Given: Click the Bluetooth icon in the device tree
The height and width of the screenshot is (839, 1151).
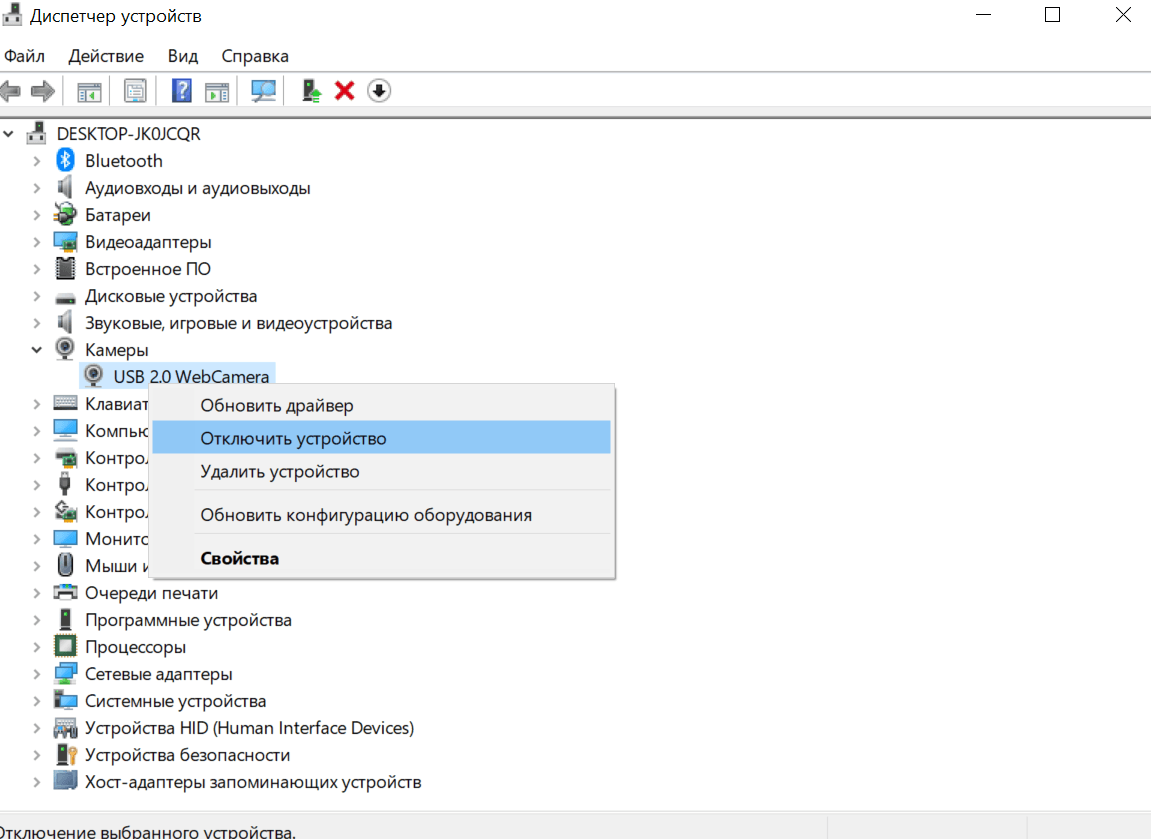Looking at the screenshot, I should [66, 161].
